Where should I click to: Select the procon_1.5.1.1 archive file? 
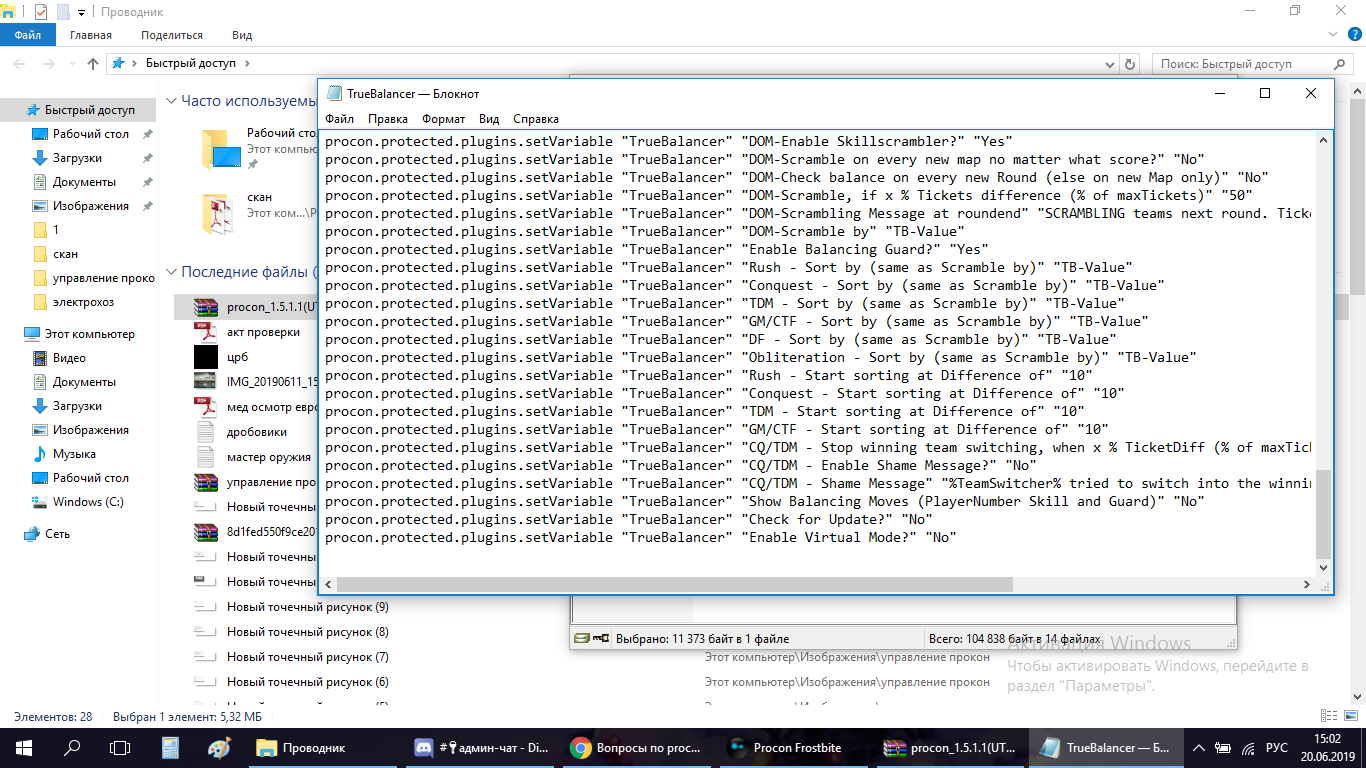270,307
